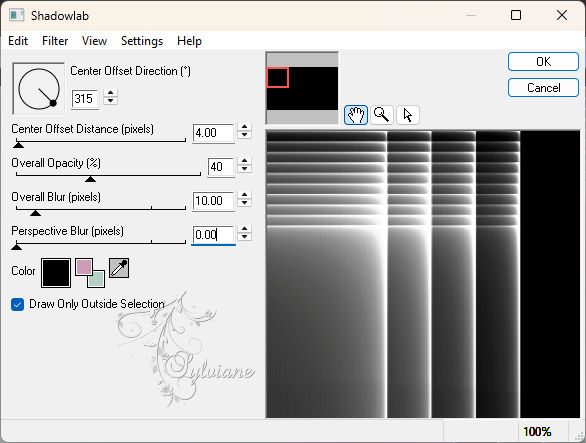
Task: Click the red navigator rectangle thumbnail
Action: [x=277, y=77]
